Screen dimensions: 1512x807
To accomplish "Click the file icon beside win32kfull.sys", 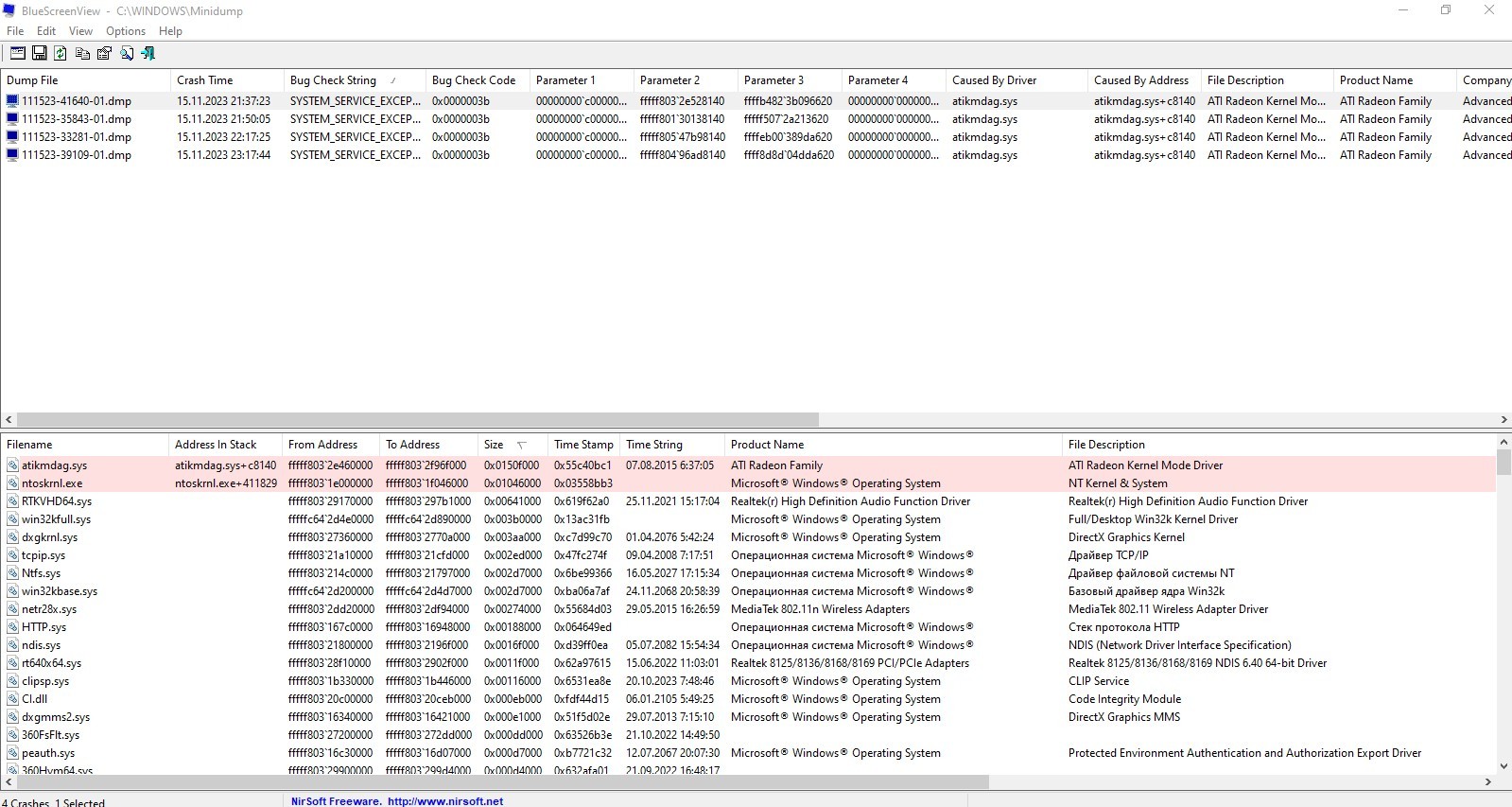I will [13, 519].
